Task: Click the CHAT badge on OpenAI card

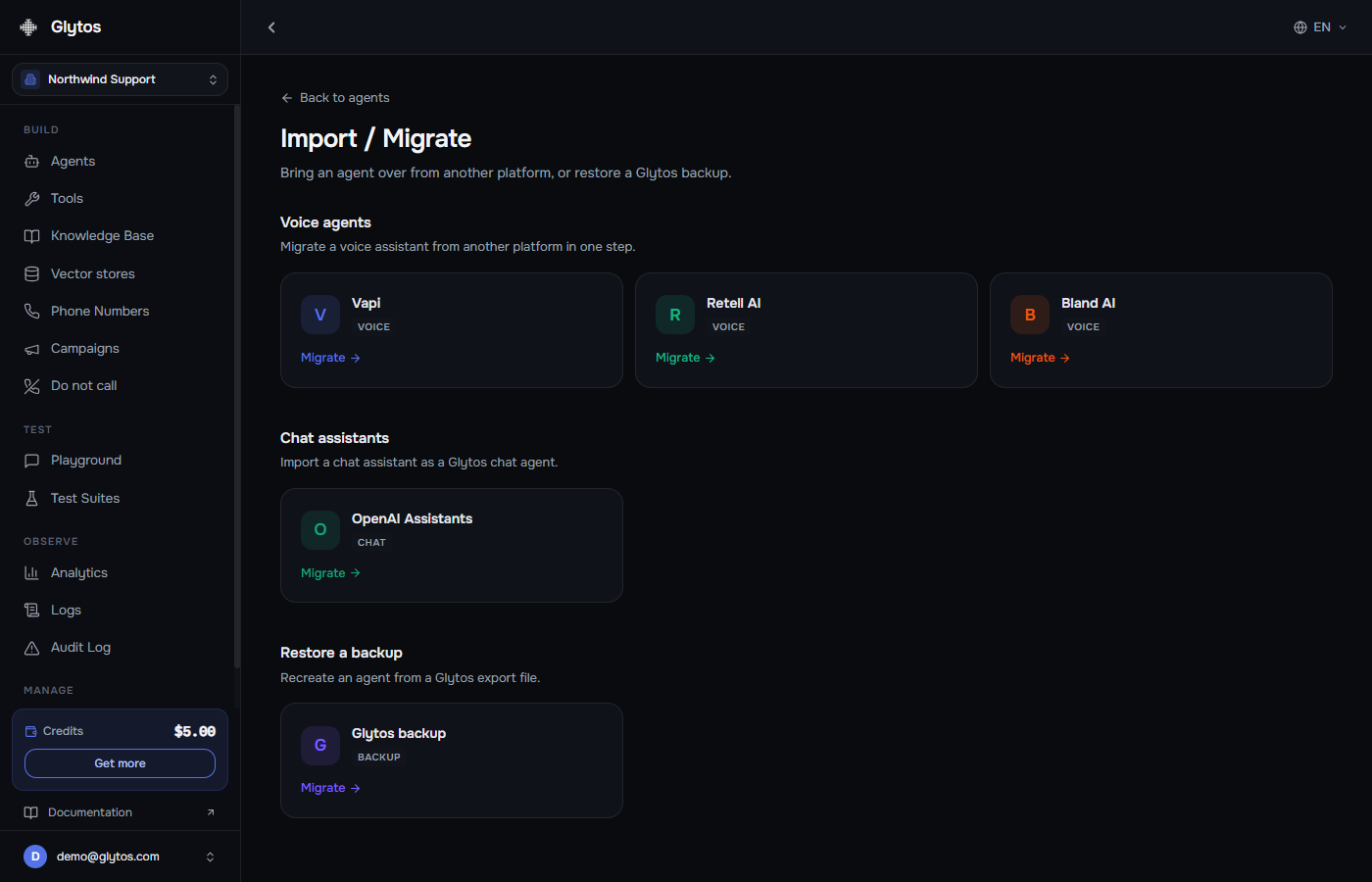Action: coord(371,542)
